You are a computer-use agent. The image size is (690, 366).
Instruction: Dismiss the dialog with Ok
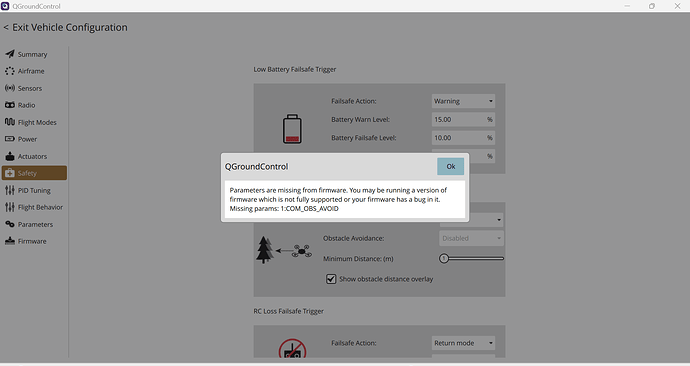[451, 166]
